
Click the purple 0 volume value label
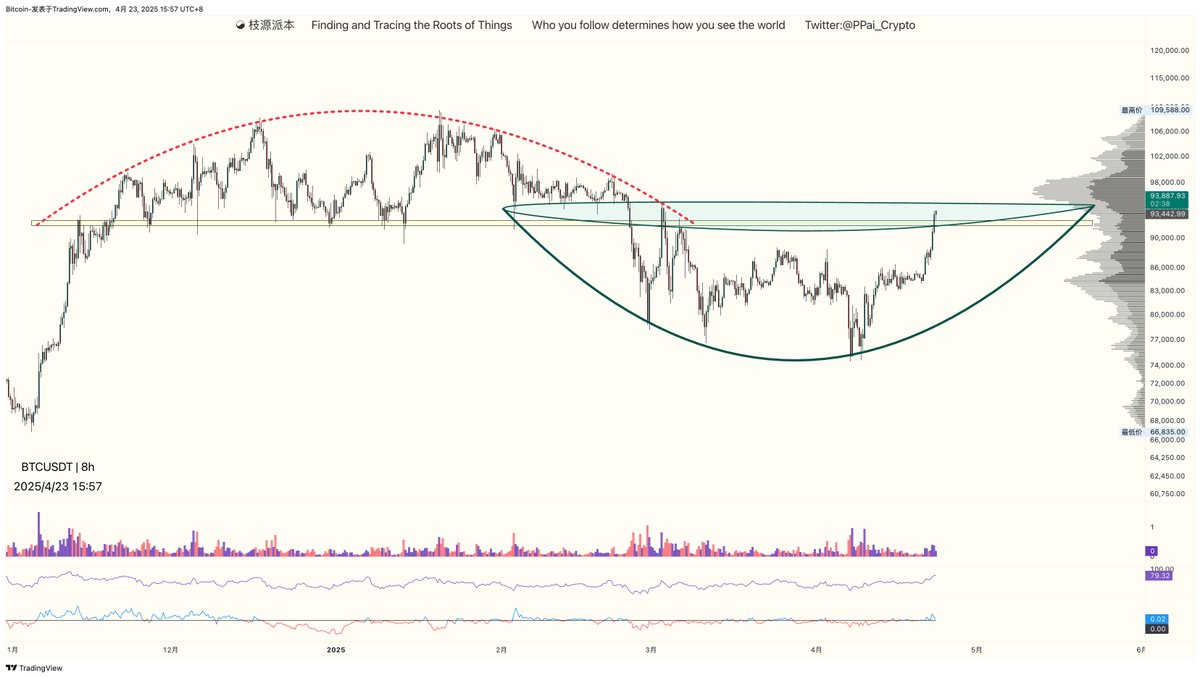(1152, 551)
